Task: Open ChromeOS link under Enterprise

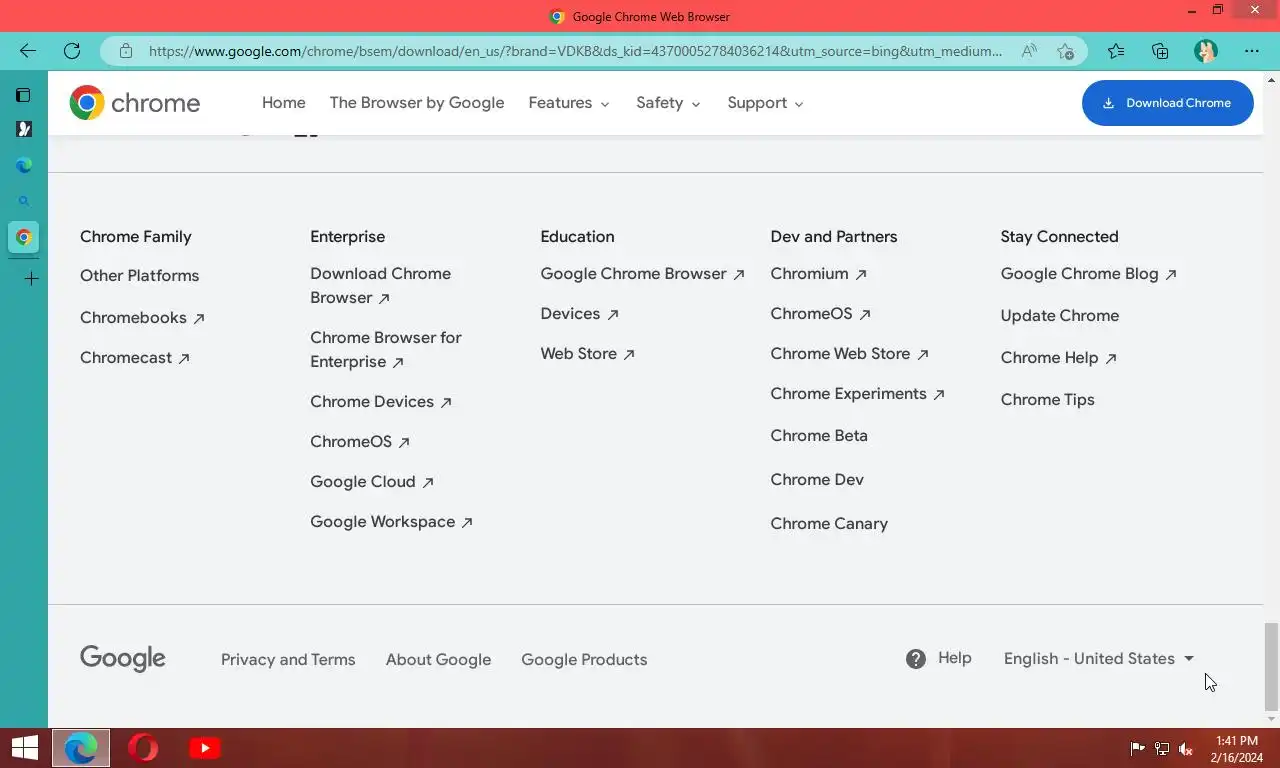Action: point(360,442)
